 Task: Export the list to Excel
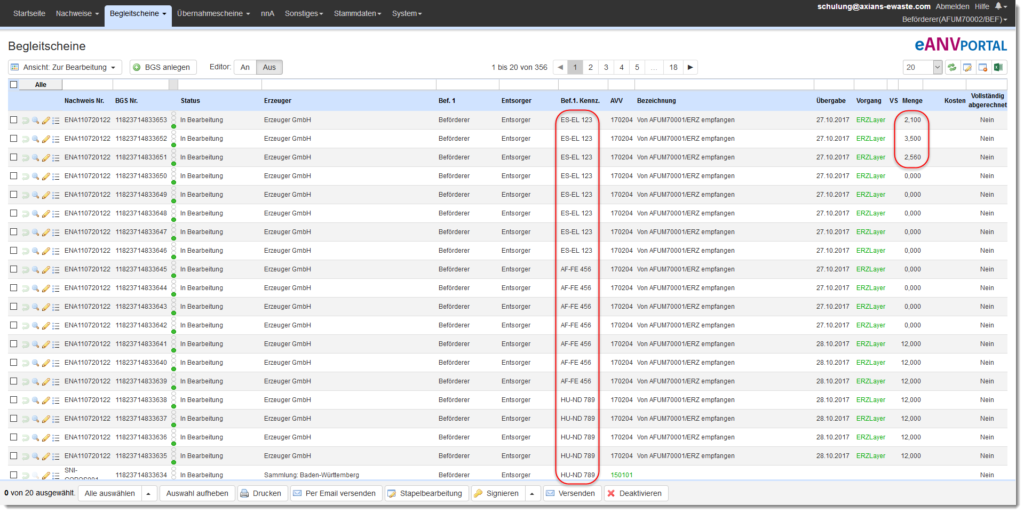pos(999,67)
